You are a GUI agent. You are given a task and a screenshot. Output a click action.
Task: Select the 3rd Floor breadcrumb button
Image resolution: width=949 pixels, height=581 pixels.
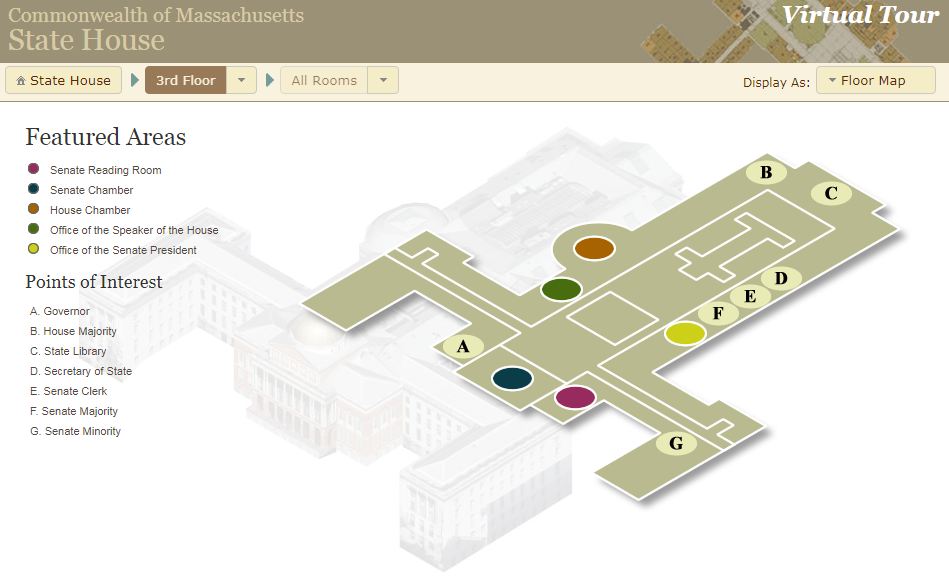[186, 80]
